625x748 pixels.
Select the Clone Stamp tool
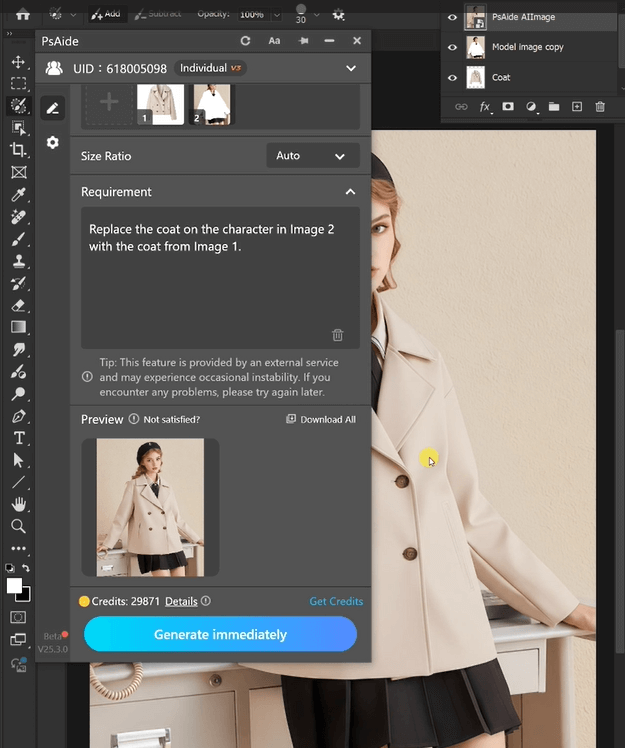point(18,261)
